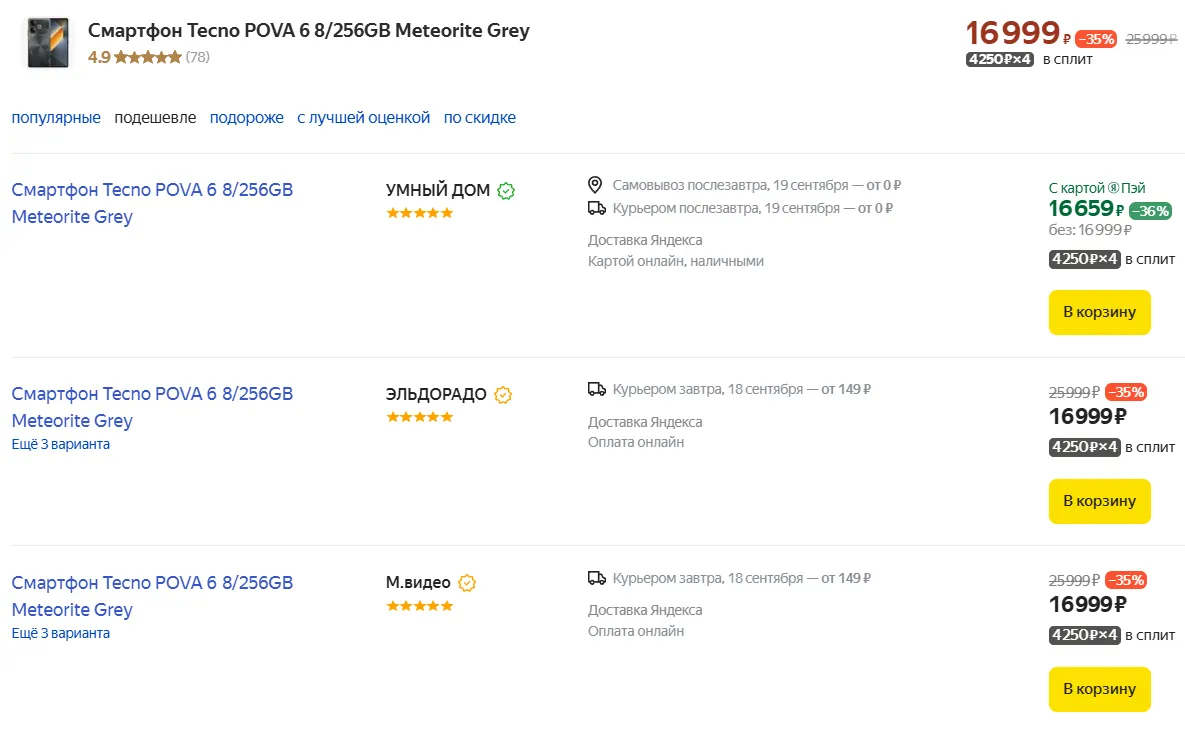Click the Tecno POVA 6 product thumbnail

point(46,43)
